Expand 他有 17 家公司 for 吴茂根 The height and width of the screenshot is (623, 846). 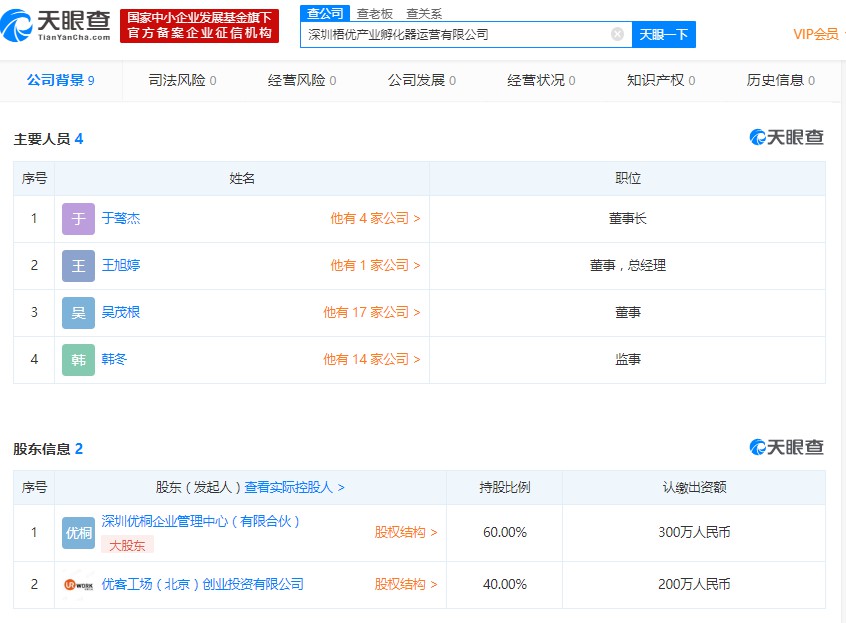tap(372, 312)
